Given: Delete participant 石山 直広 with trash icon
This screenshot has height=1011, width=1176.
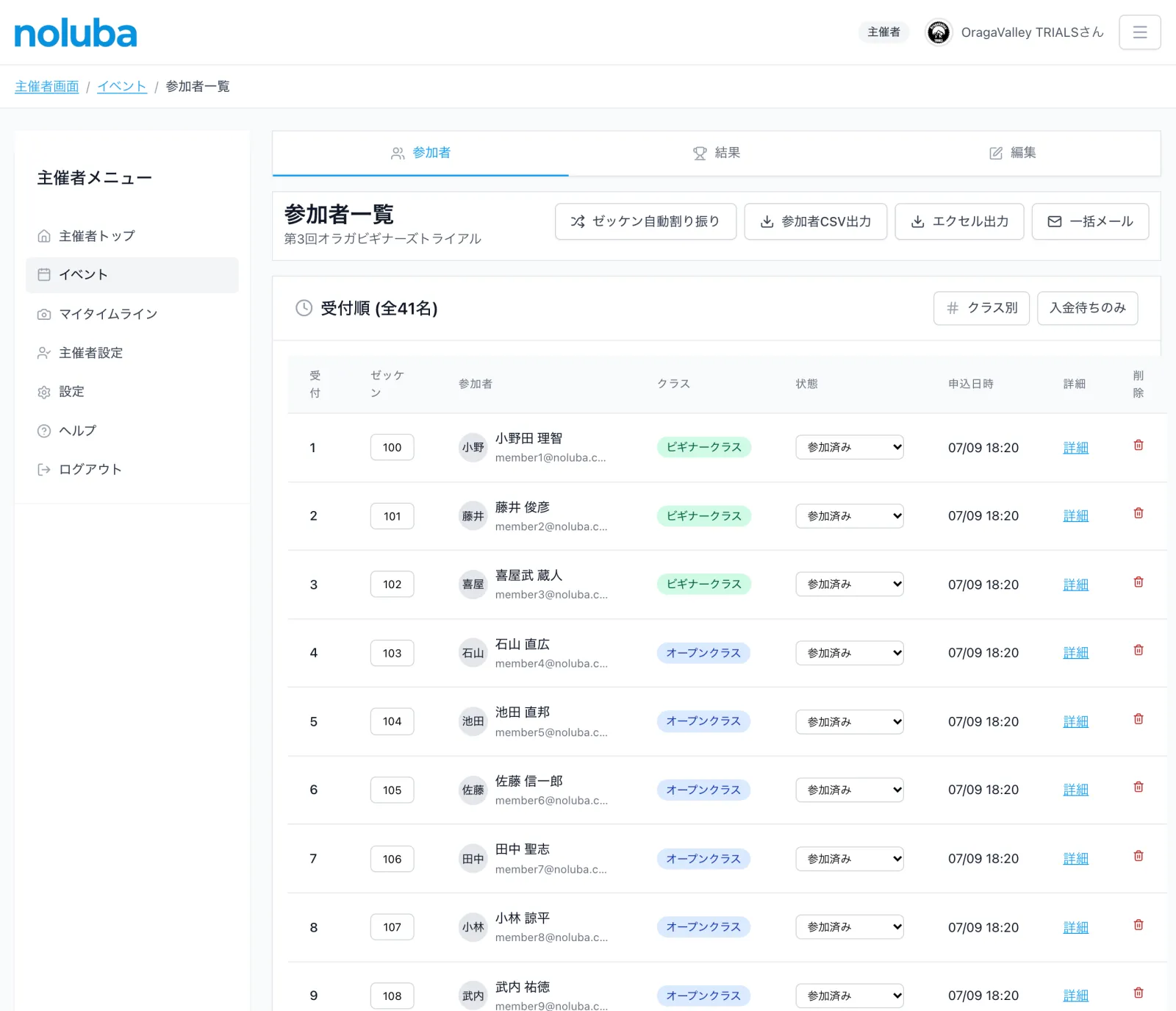Looking at the screenshot, I should point(1138,650).
